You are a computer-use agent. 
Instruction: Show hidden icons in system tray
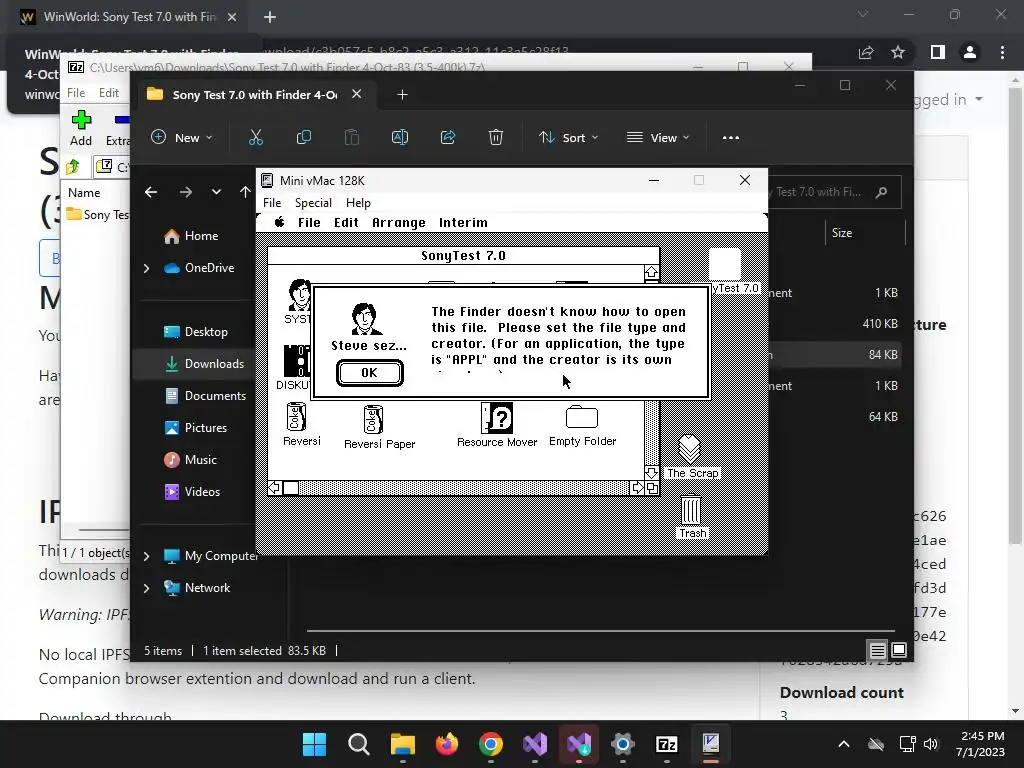tap(844, 744)
